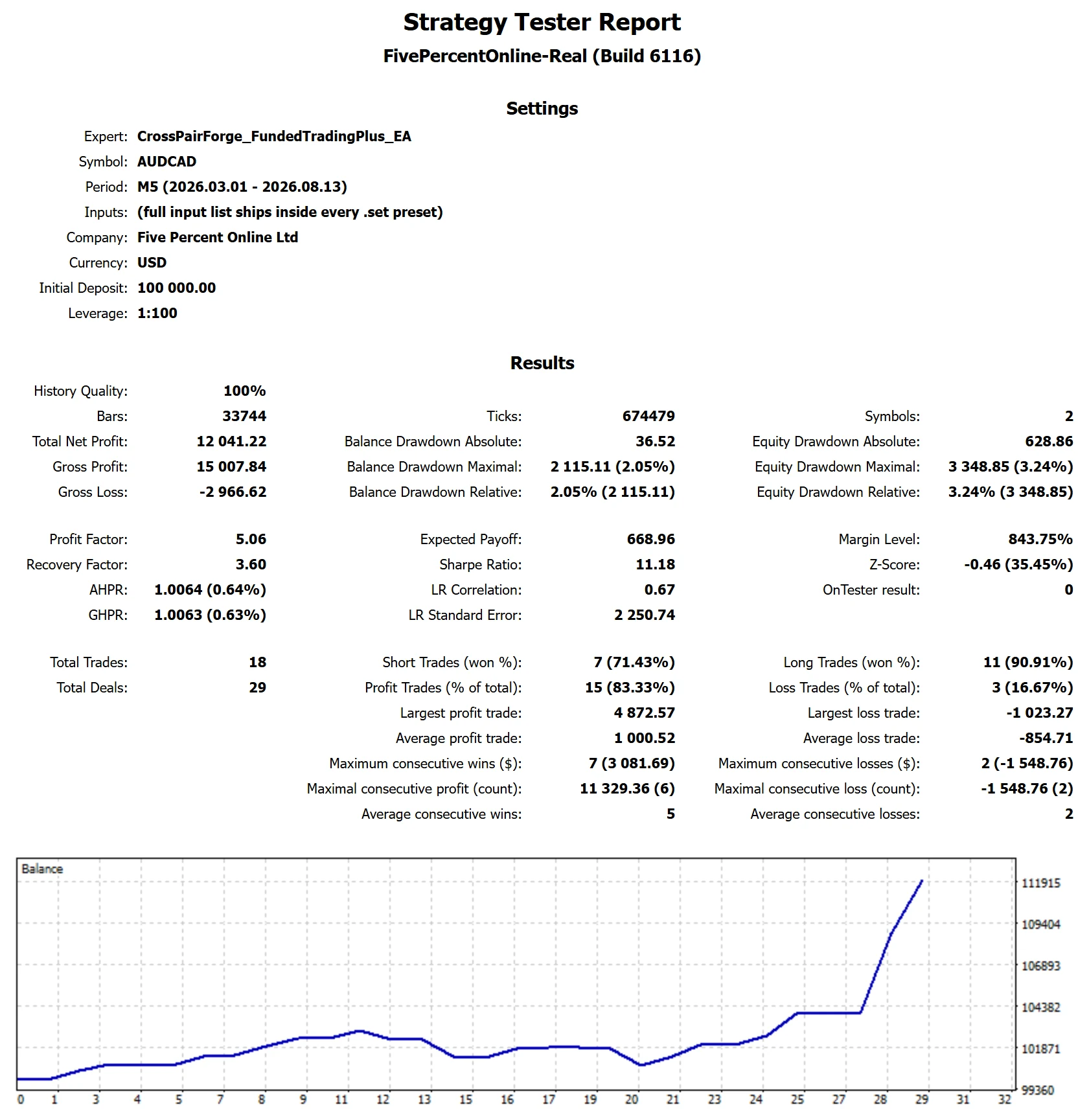Select LR Standard Error value 2 250.74
The height and width of the screenshot is (1120, 1089).
coord(644,615)
